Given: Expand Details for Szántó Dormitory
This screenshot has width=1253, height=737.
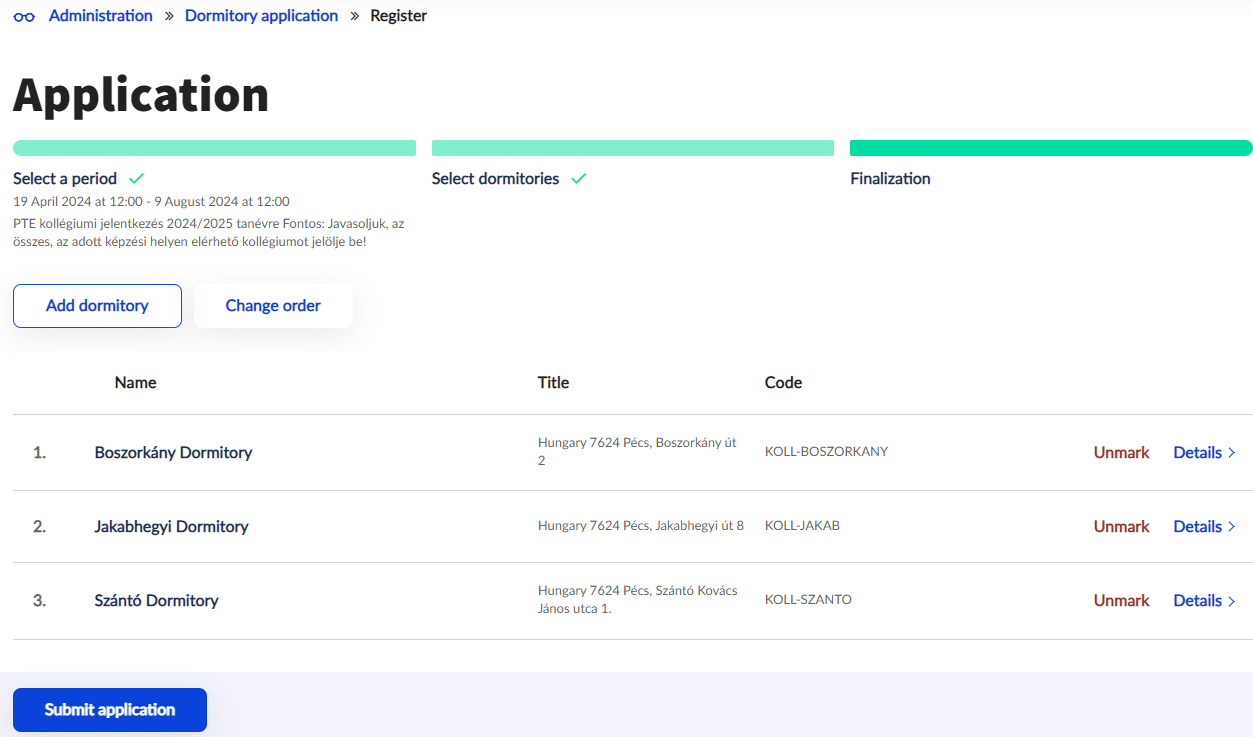Looking at the screenshot, I should (x=1204, y=600).
